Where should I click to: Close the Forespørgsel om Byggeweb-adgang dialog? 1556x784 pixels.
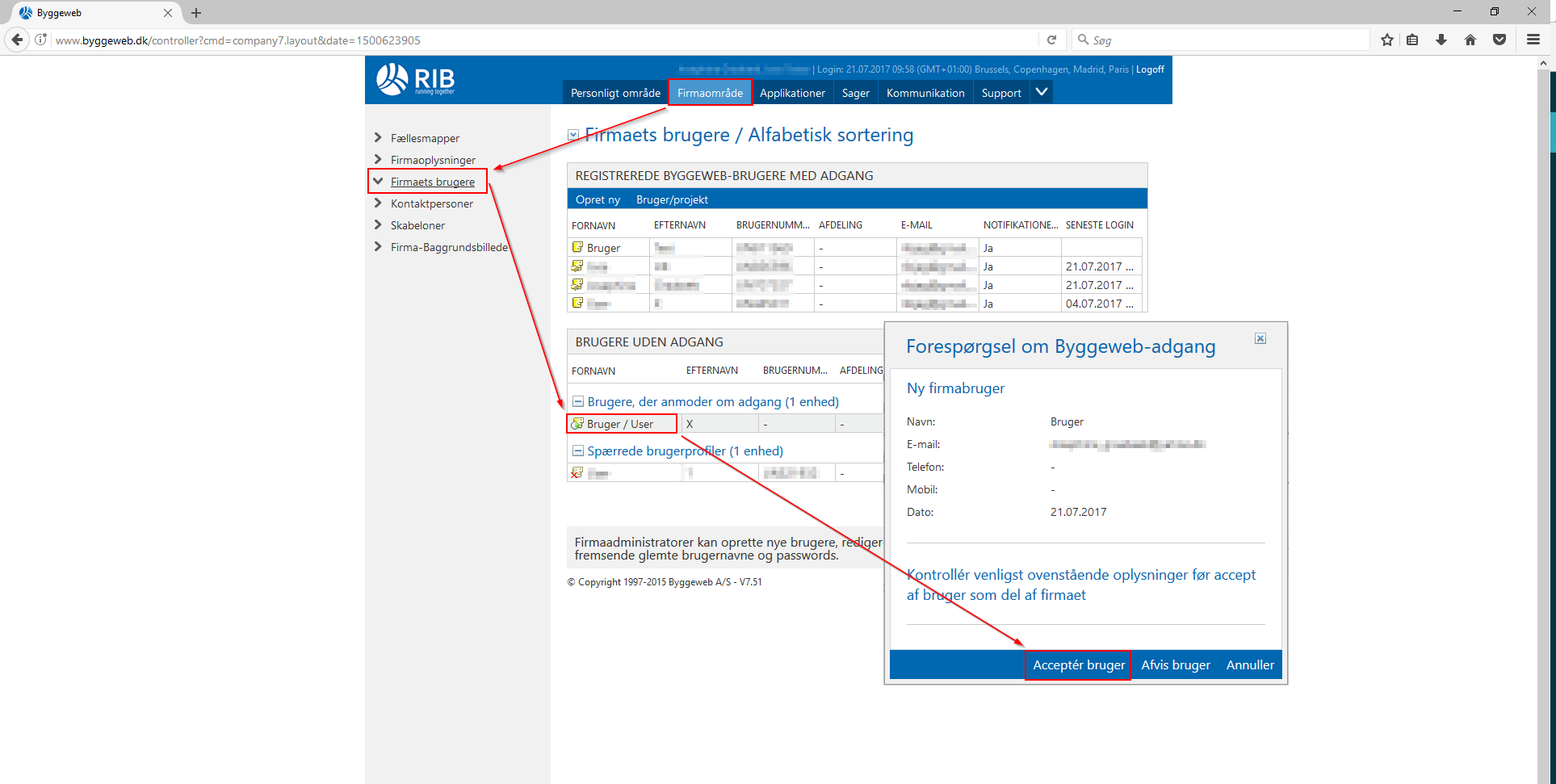(x=1260, y=338)
